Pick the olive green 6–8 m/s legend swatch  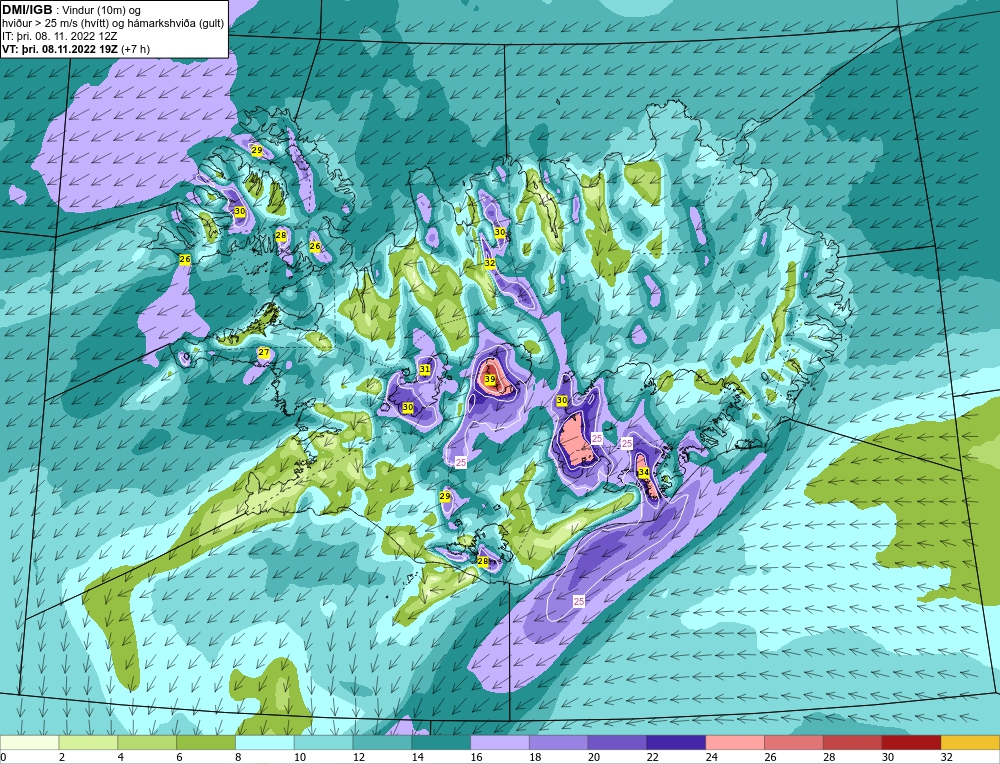(206, 742)
